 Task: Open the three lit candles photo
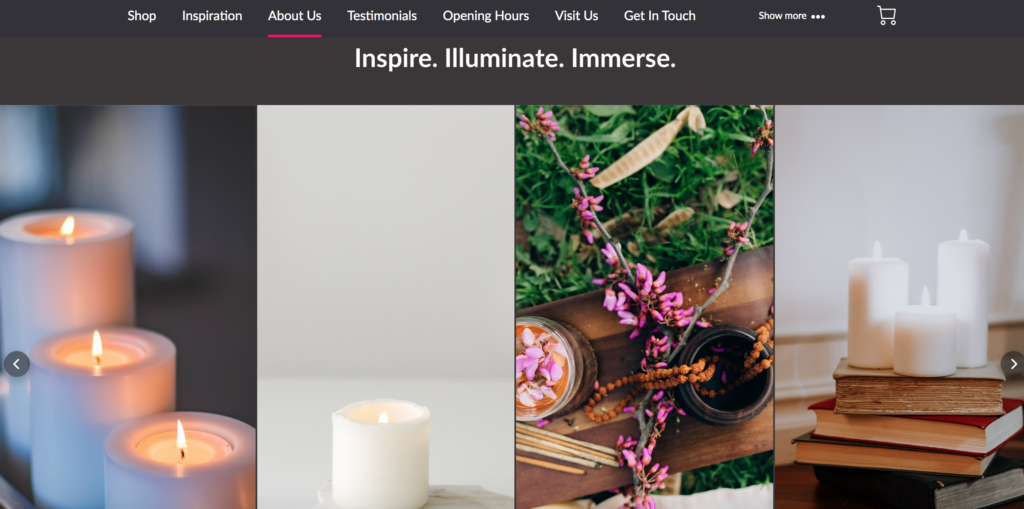[128, 307]
